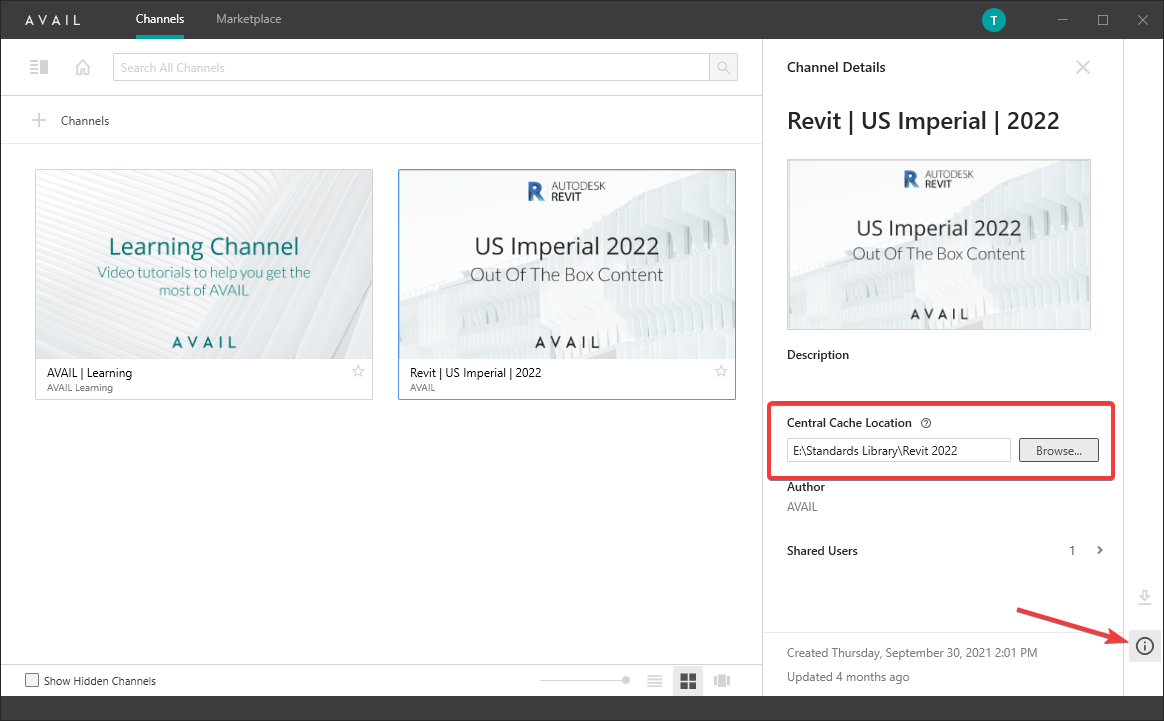Click the Author heading in details

pyautogui.click(x=805, y=487)
